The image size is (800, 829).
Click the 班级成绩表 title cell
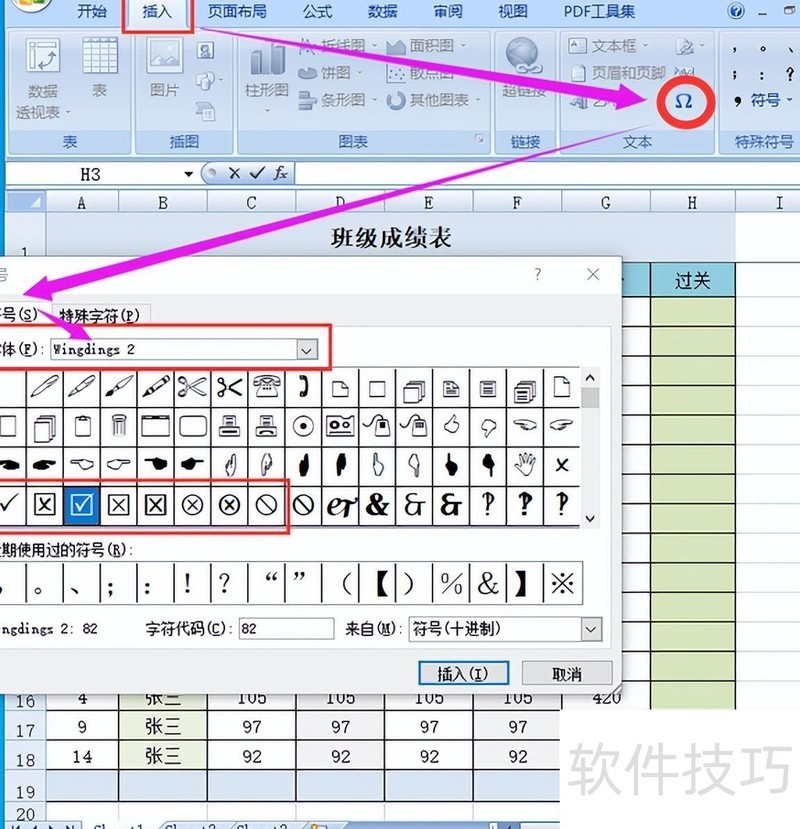(x=391, y=238)
